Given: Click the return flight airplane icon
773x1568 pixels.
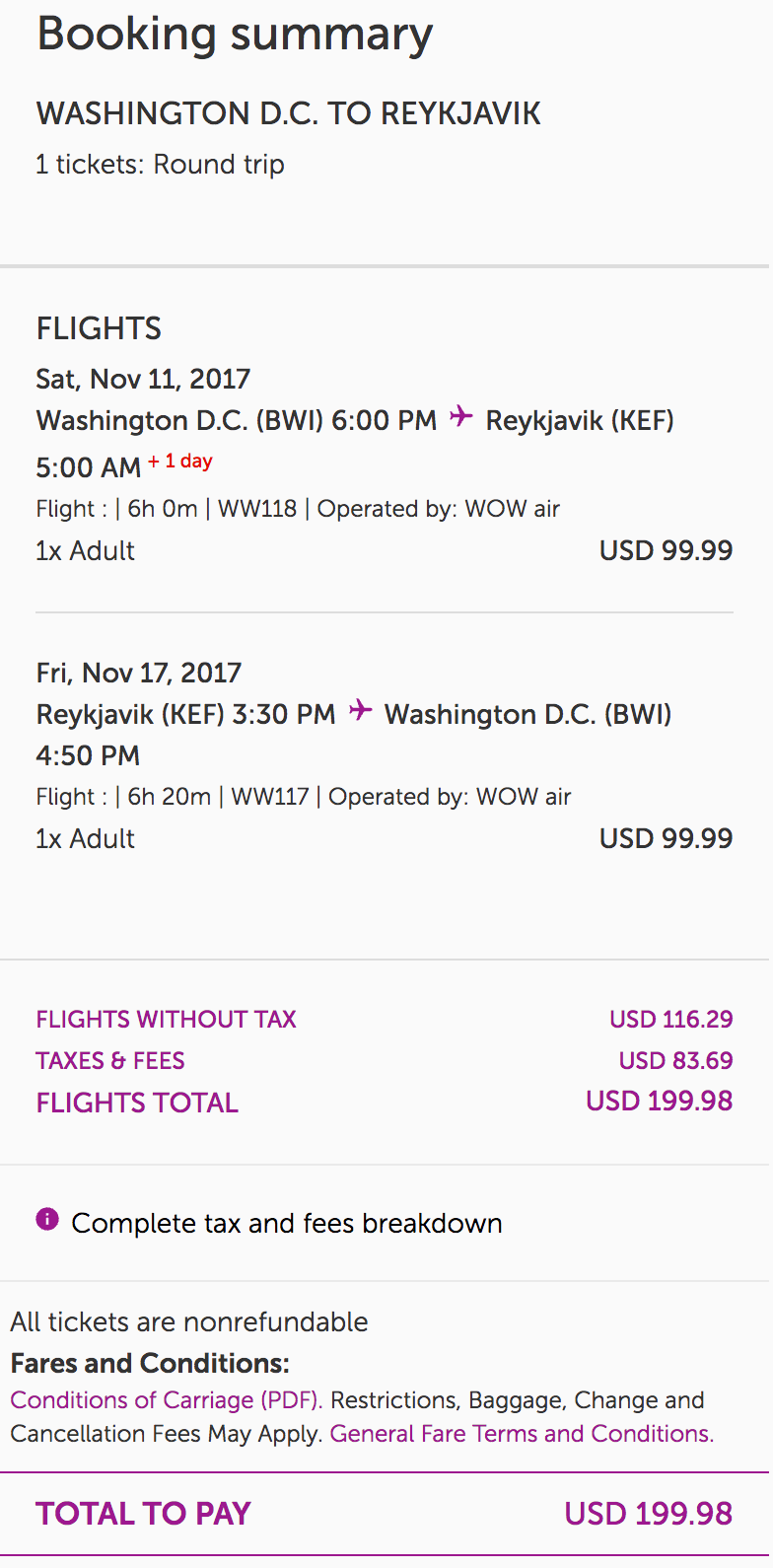Looking at the screenshot, I should tap(361, 710).
